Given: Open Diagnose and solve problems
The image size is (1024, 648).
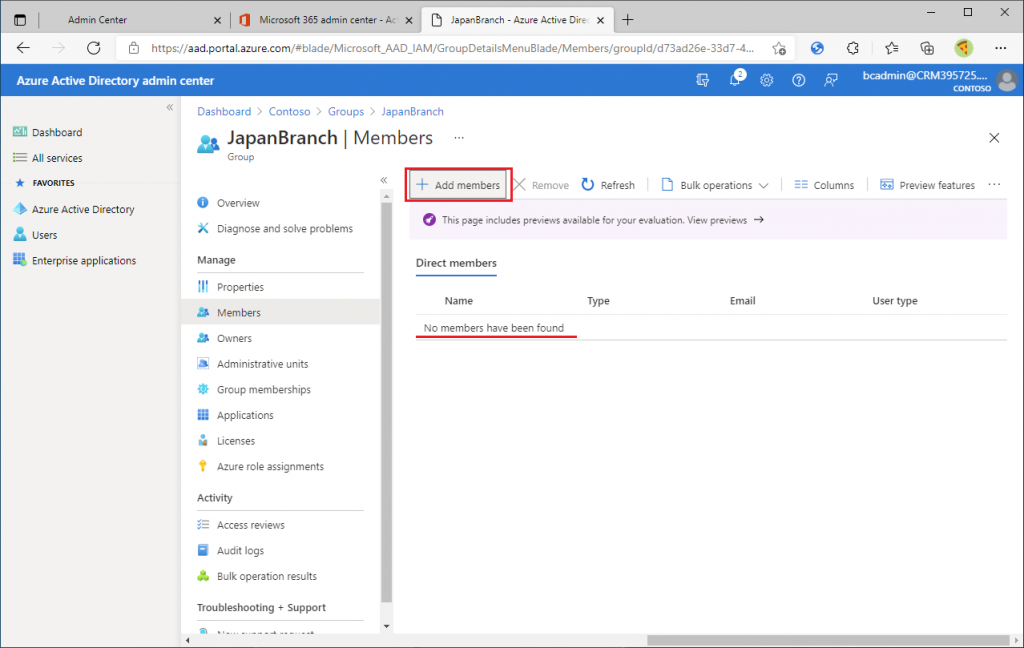Looking at the screenshot, I should 281,229.
